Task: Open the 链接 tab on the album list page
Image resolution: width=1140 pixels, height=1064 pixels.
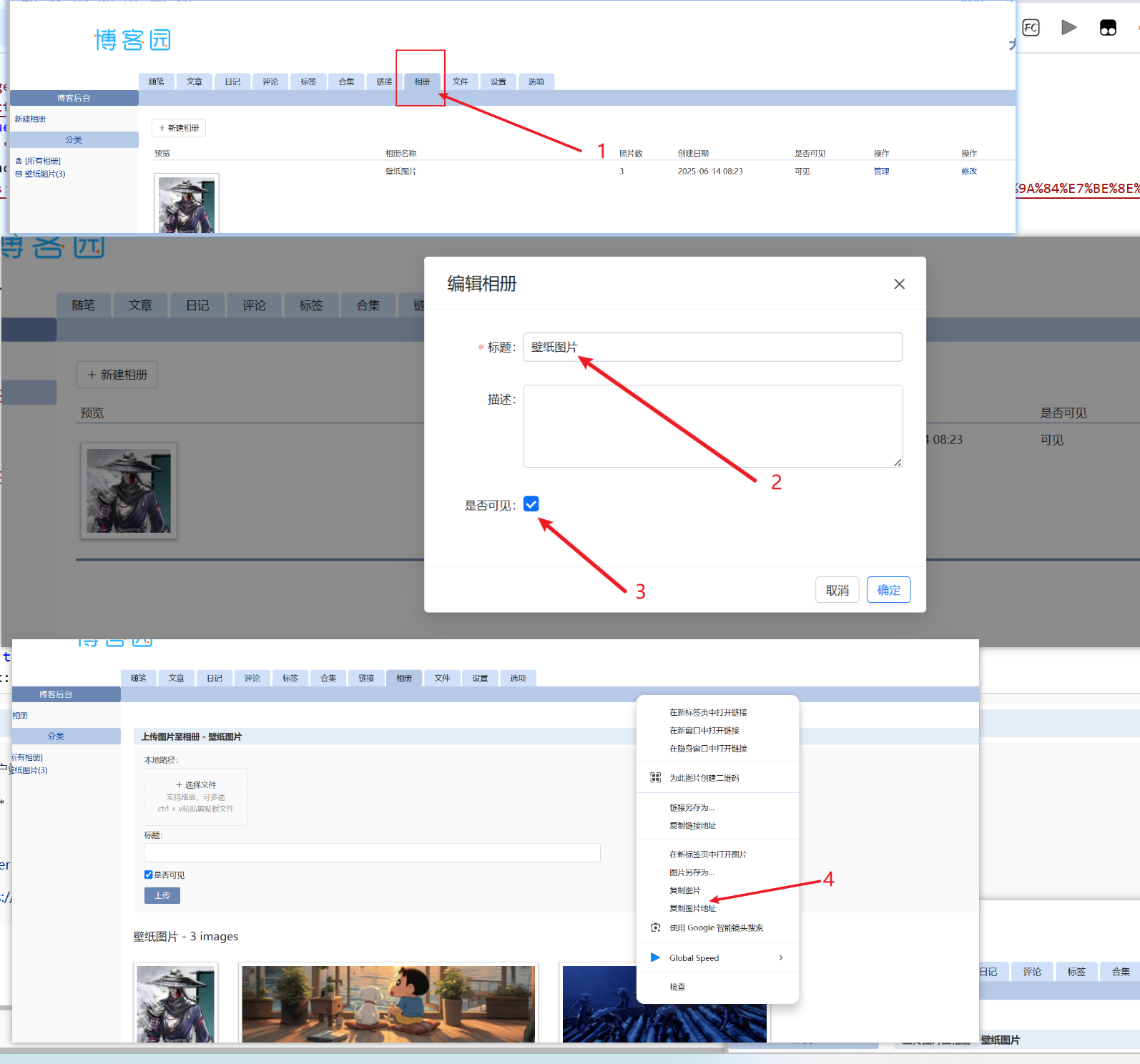Action: click(384, 82)
